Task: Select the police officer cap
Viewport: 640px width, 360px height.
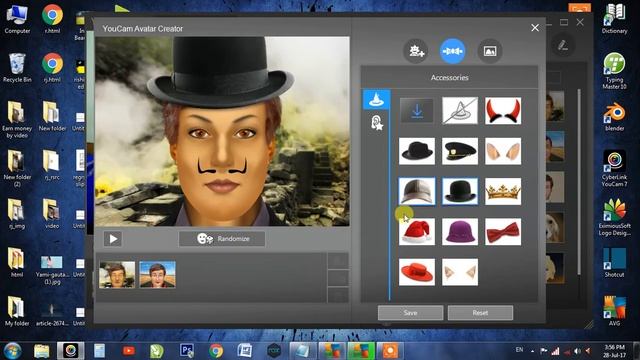Action: coord(460,151)
